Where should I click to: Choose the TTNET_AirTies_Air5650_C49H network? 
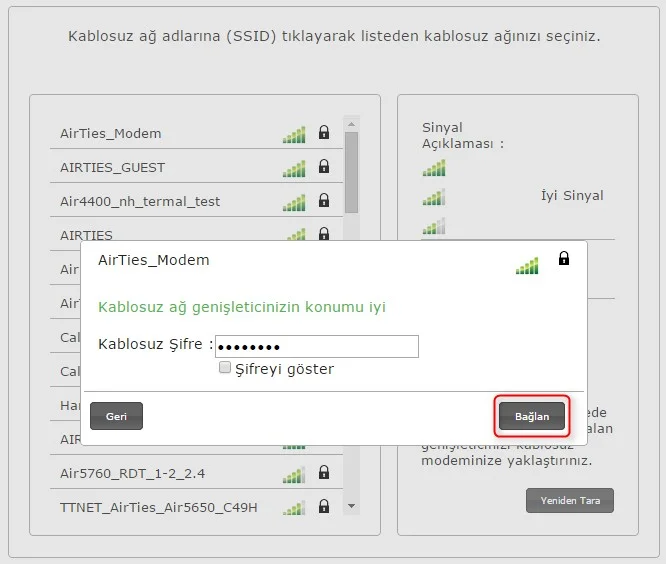click(196, 507)
